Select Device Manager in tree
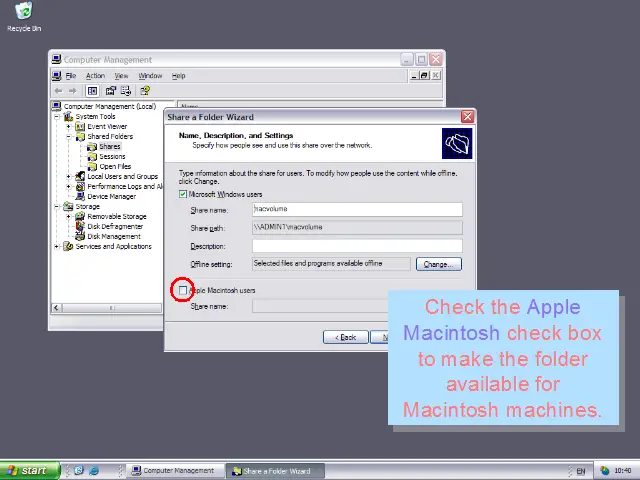Viewport: 640px width, 480px height. point(111,196)
